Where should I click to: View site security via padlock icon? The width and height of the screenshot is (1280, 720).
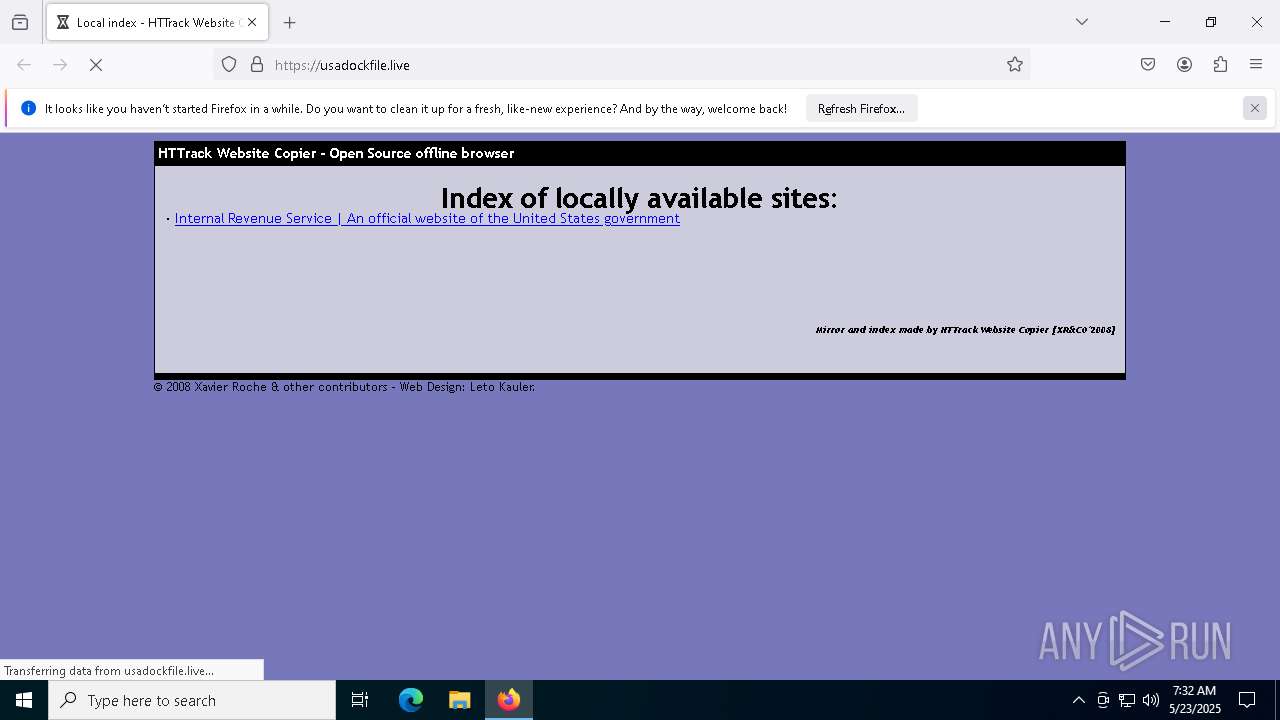click(x=257, y=65)
